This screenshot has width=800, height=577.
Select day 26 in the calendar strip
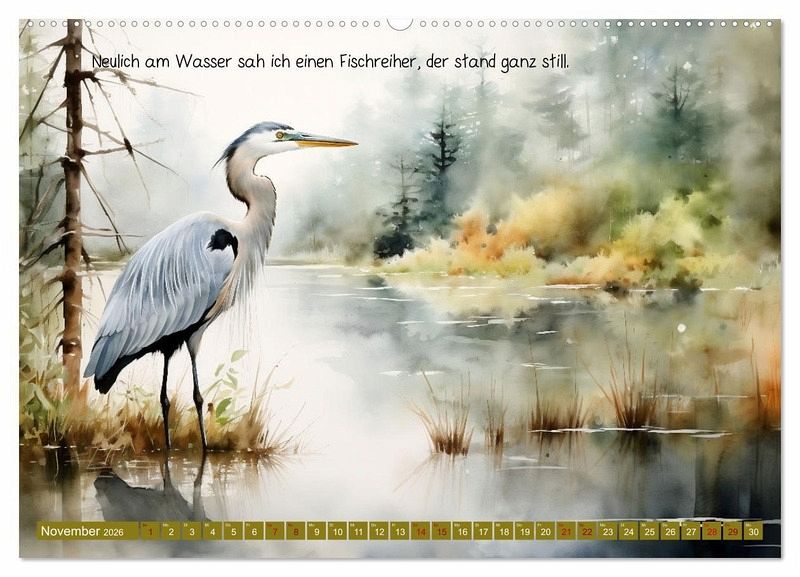(x=670, y=531)
